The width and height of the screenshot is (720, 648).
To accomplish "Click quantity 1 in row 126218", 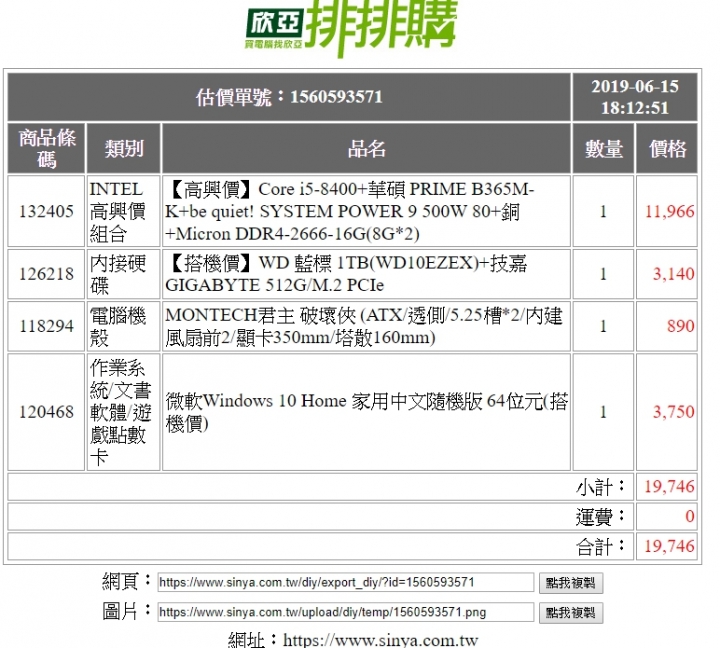I will tap(603, 274).
